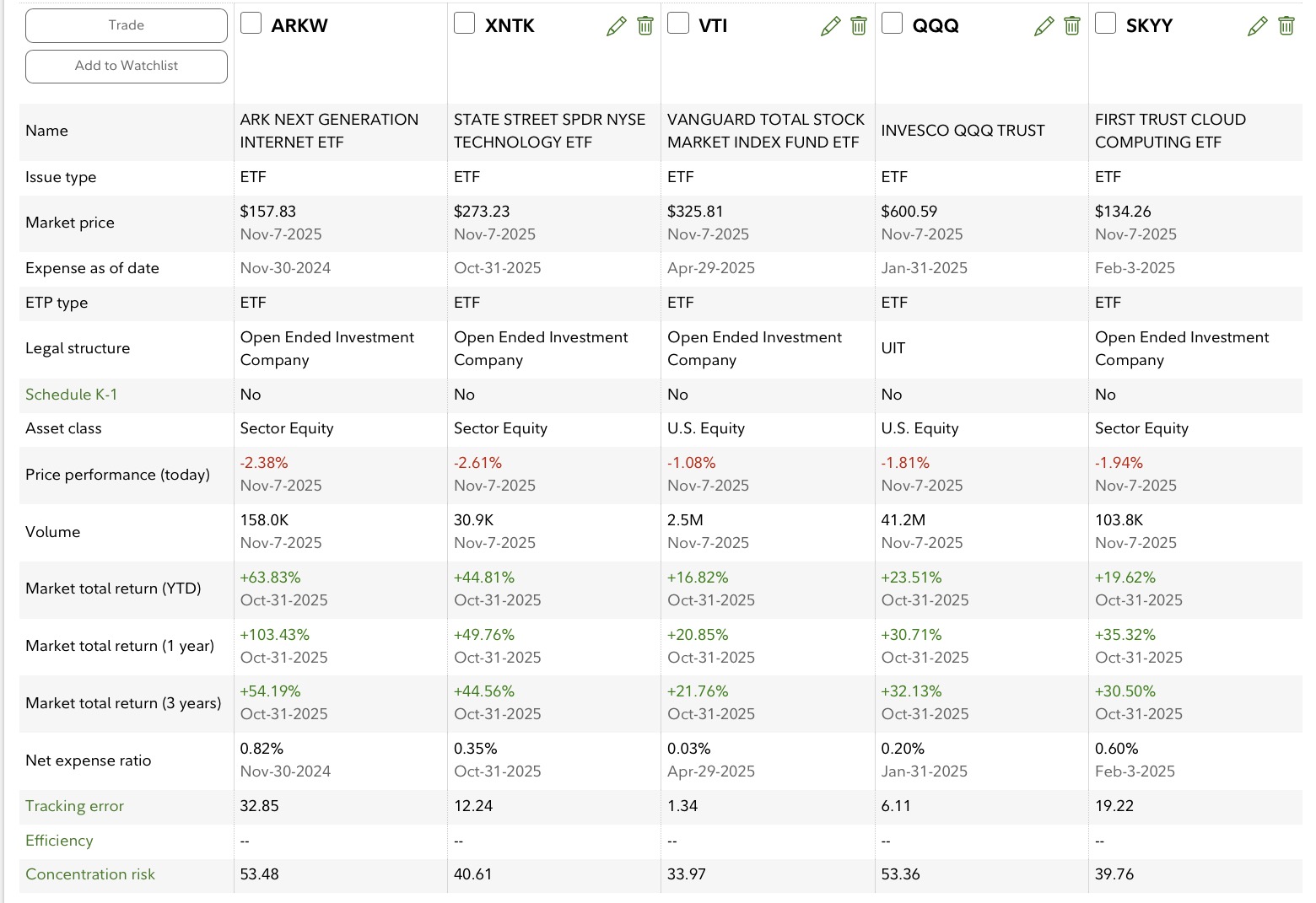
Task: Delete XNTK using the trash icon
Action: tap(645, 26)
